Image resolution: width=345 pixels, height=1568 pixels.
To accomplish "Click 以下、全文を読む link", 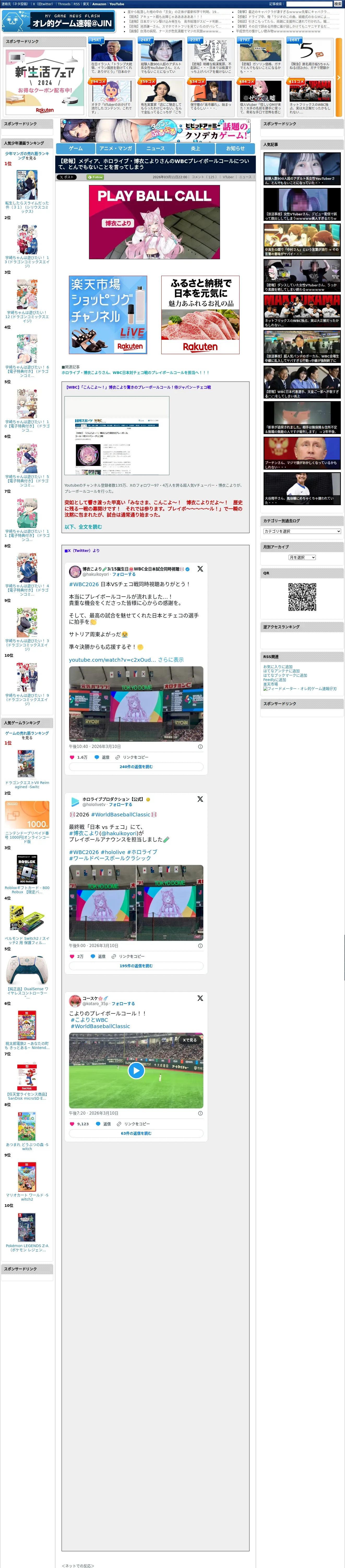I will (x=83, y=527).
